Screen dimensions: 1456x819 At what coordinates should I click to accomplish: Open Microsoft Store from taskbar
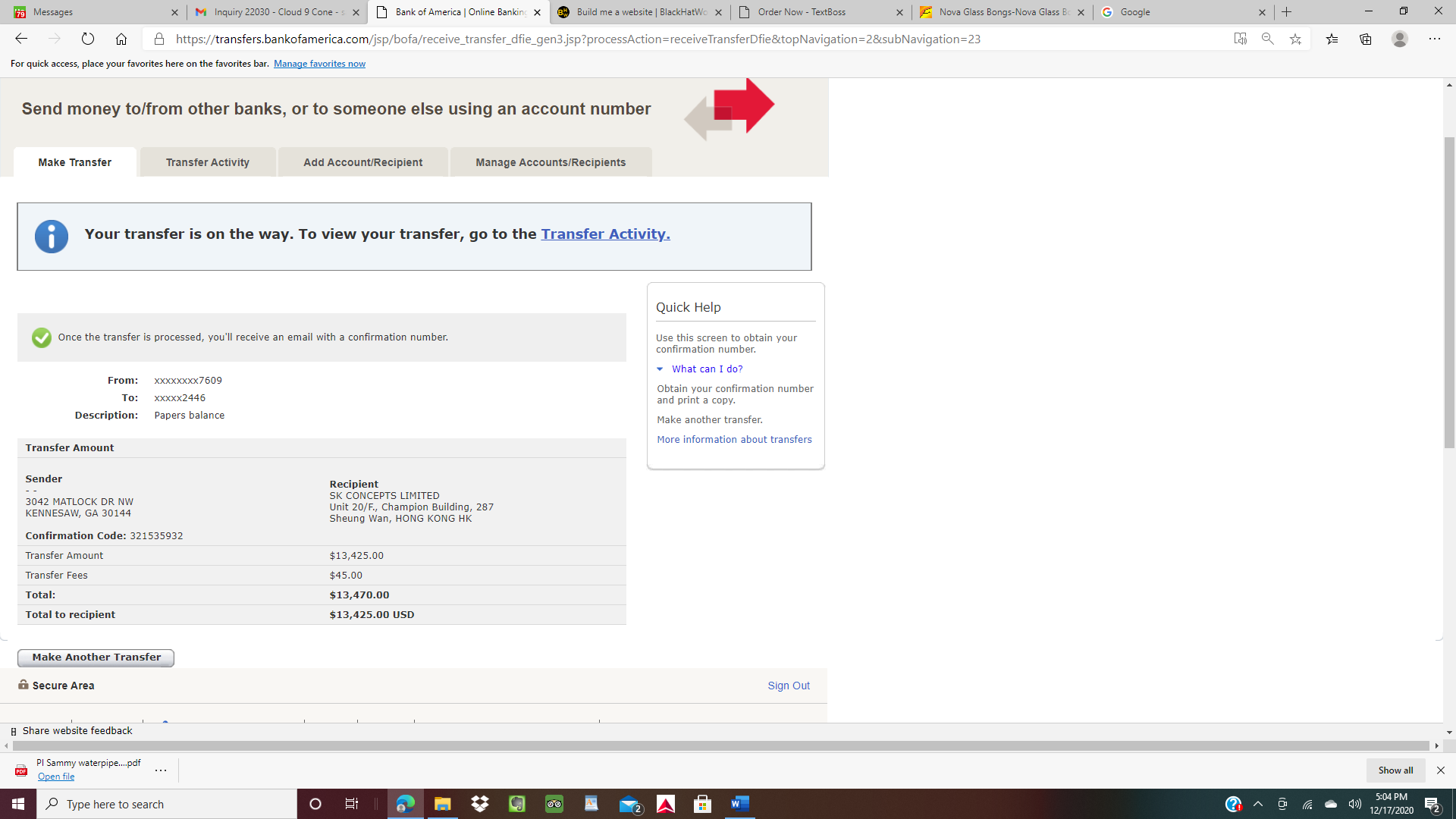[x=703, y=804]
